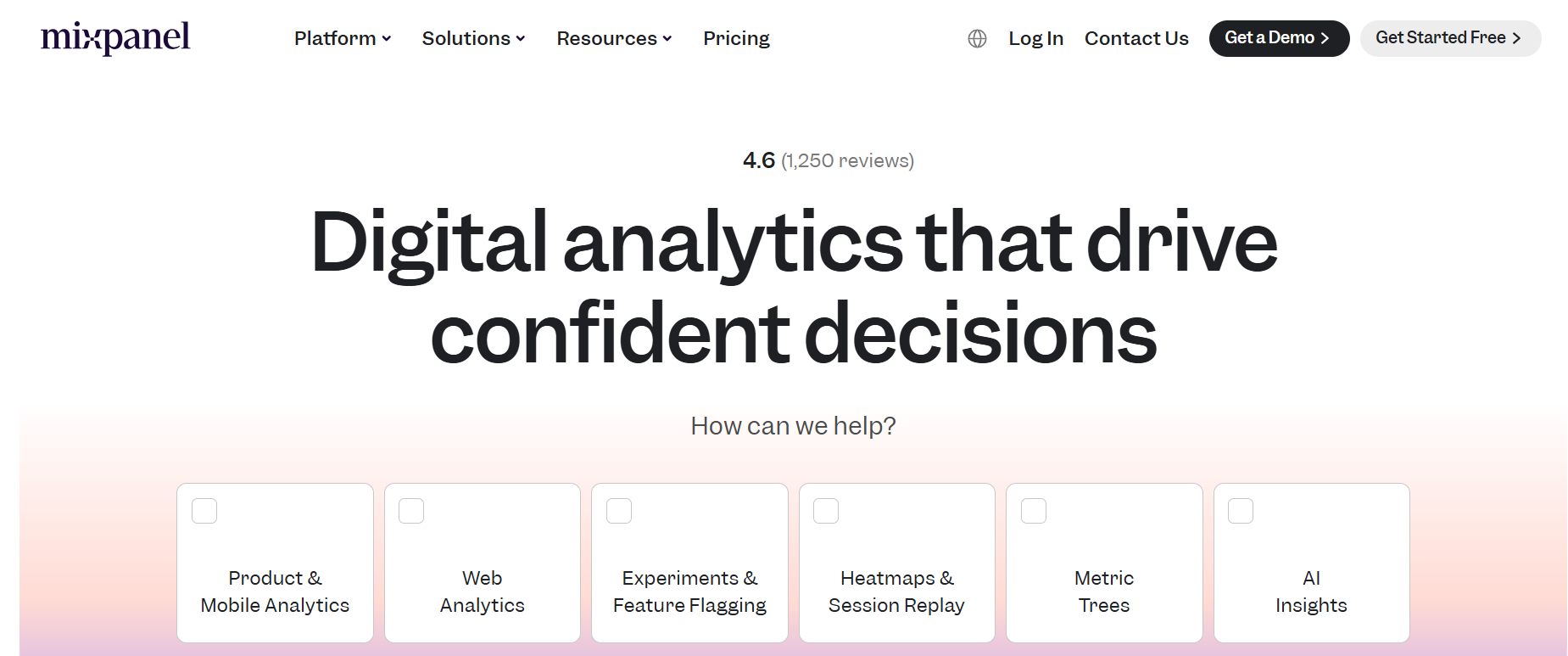Tick the Experiments & Feature Flagging checkbox

tap(619, 511)
